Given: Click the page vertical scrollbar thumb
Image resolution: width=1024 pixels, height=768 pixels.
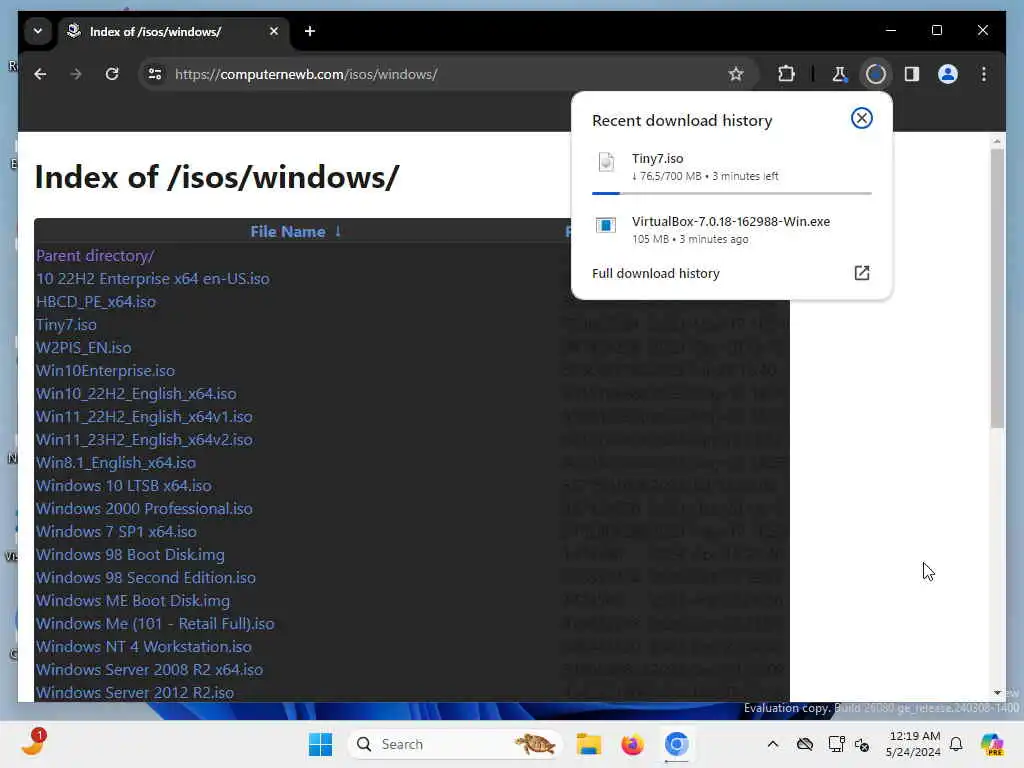Looking at the screenshot, I should click(x=997, y=289).
